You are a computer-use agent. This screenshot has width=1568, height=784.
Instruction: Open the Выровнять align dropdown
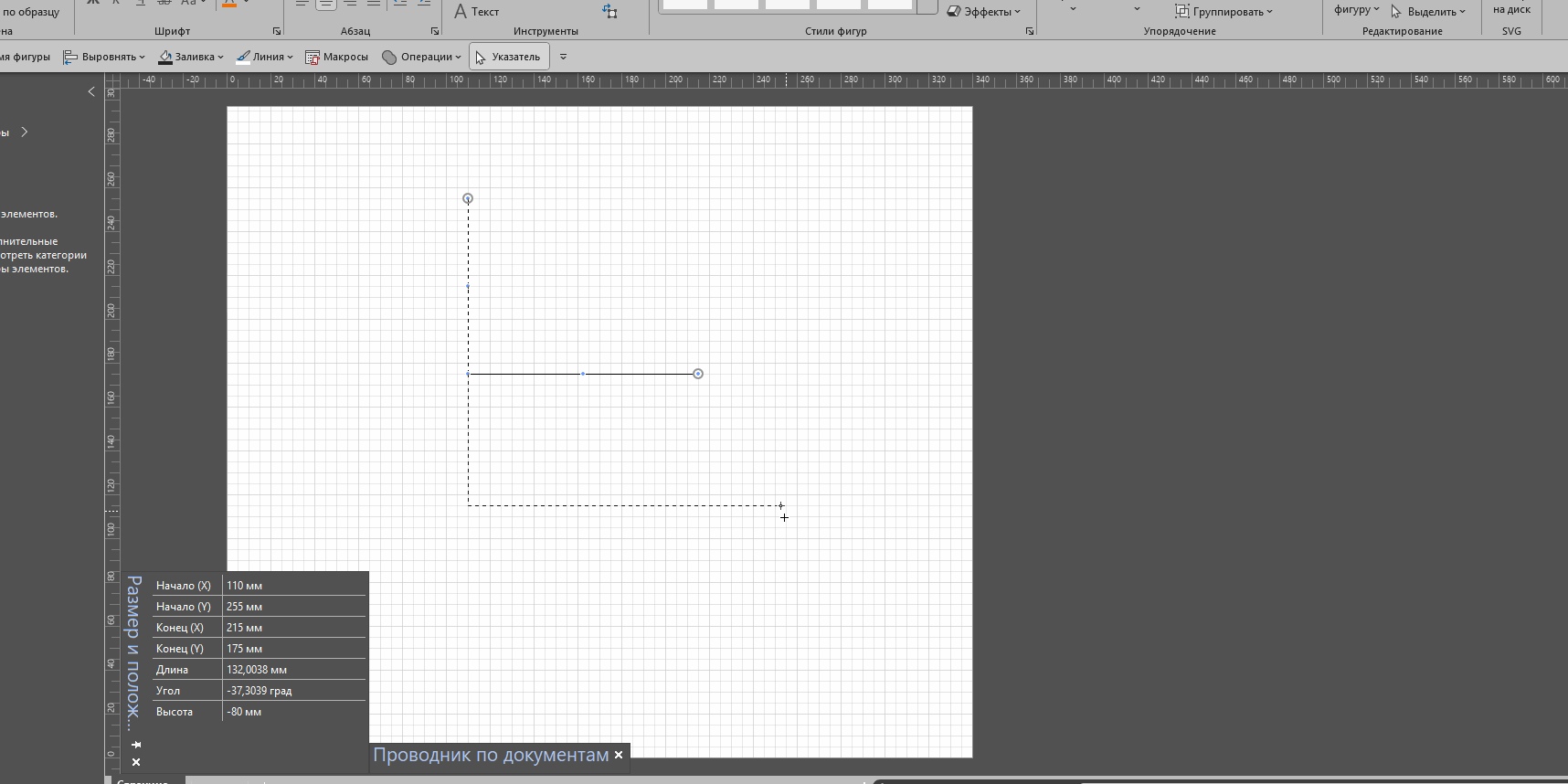tap(105, 57)
